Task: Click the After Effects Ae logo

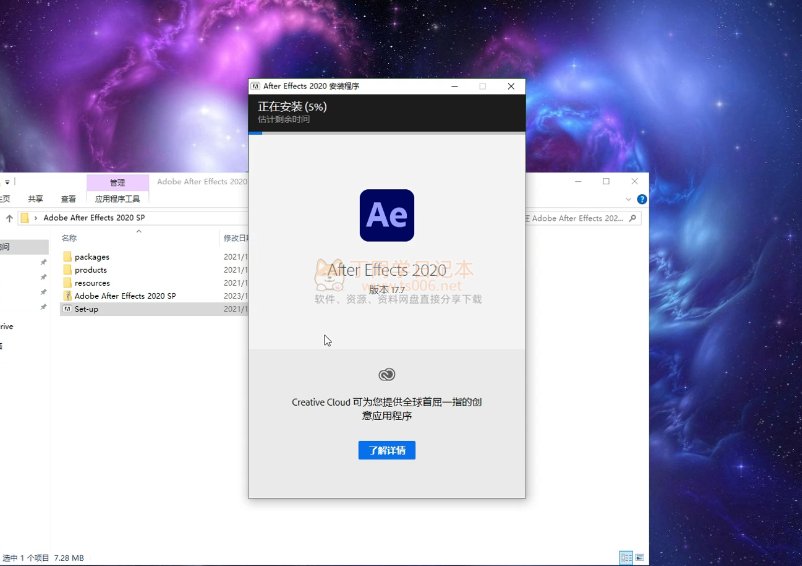Action: click(386, 215)
